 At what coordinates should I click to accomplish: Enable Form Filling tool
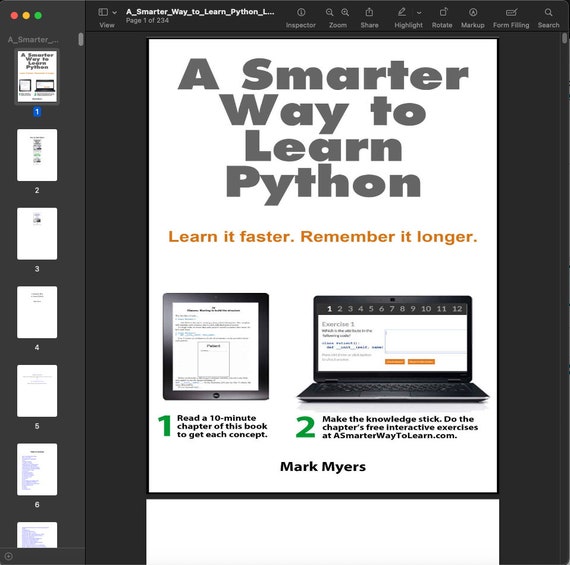coord(511,12)
